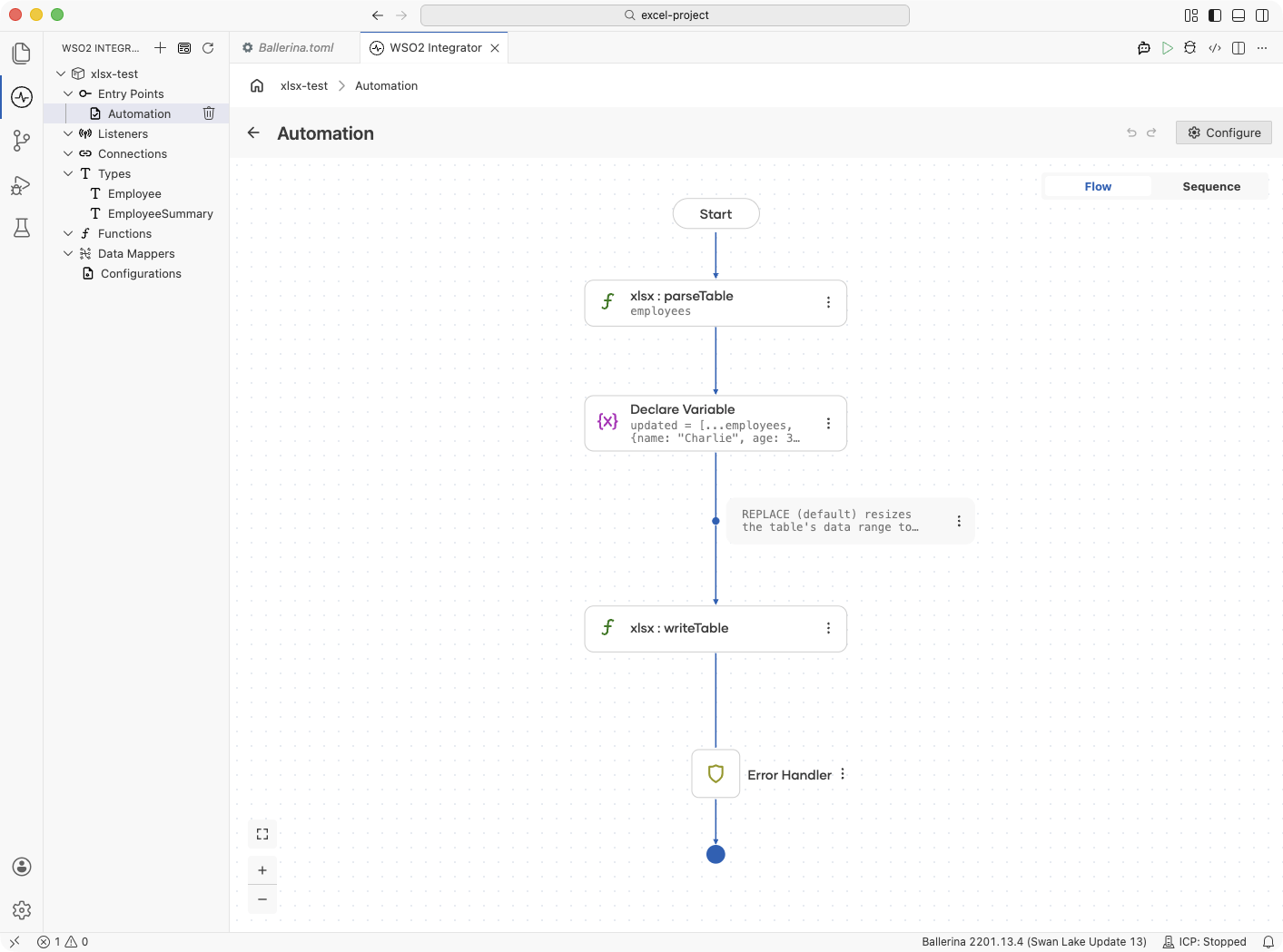This screenshot has width=1283, height=952.
Task: Click the add plus icon in sidebar header
Action: click(160, 48)
